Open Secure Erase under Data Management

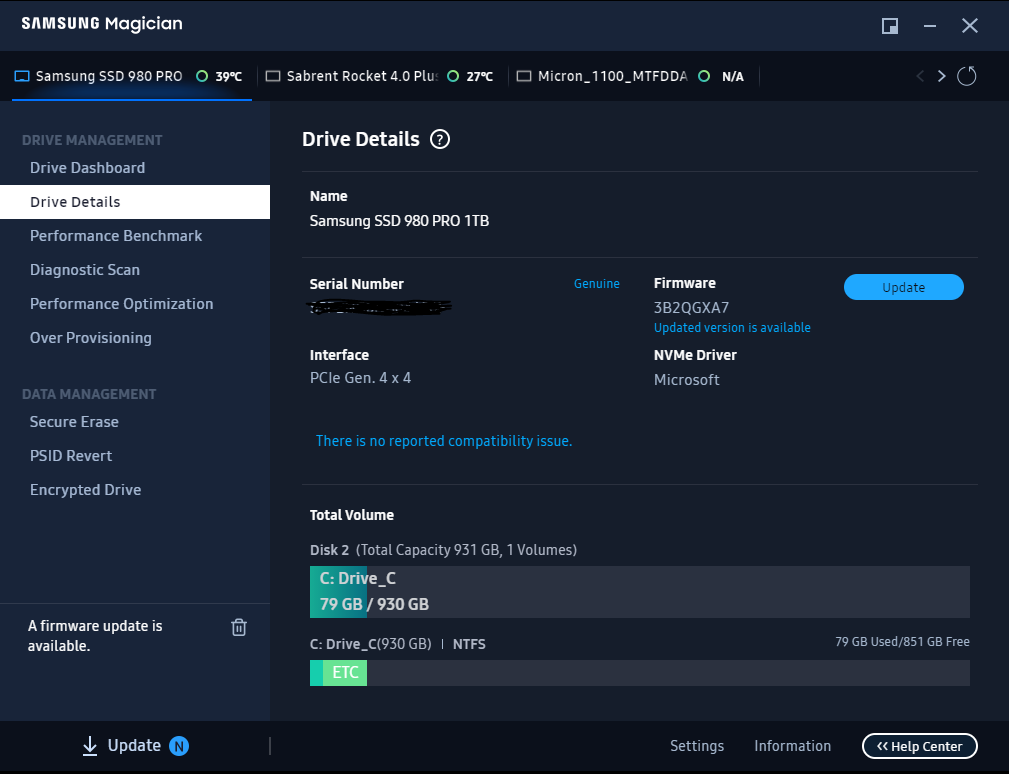[74, 422]
